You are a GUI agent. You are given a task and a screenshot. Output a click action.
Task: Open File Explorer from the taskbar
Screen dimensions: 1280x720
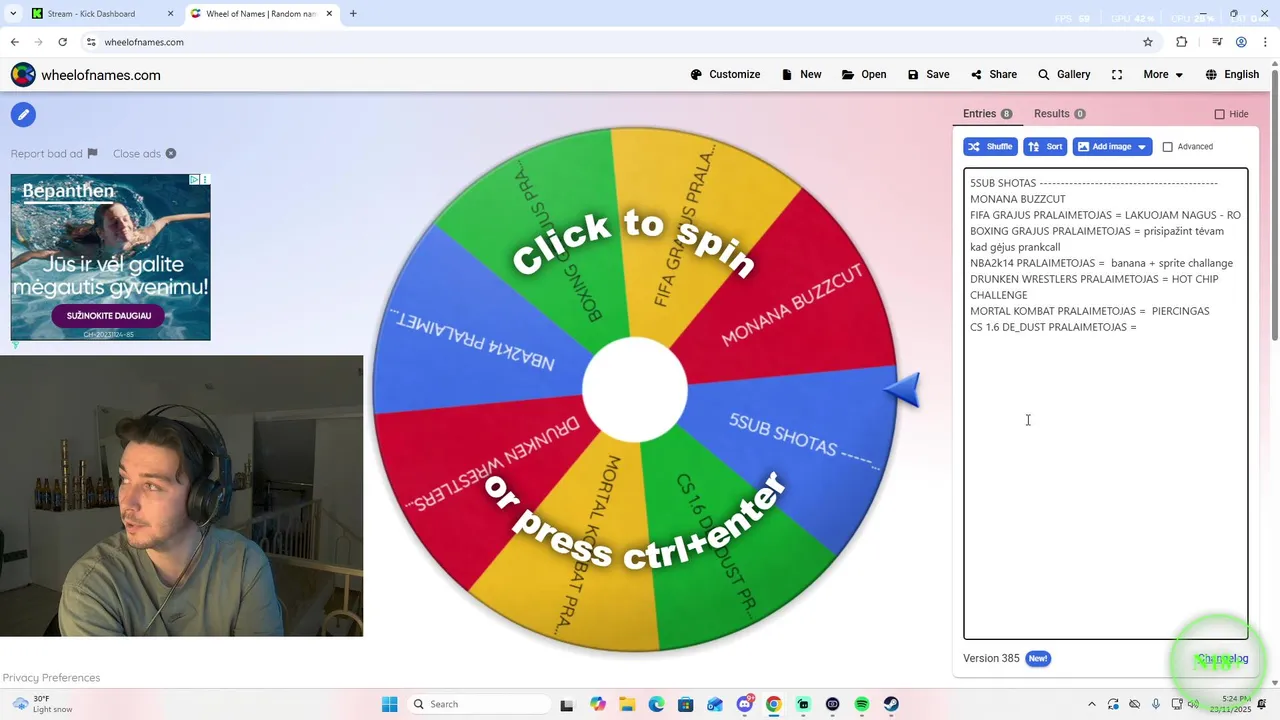pyautogui.click(x=626, y=704)
